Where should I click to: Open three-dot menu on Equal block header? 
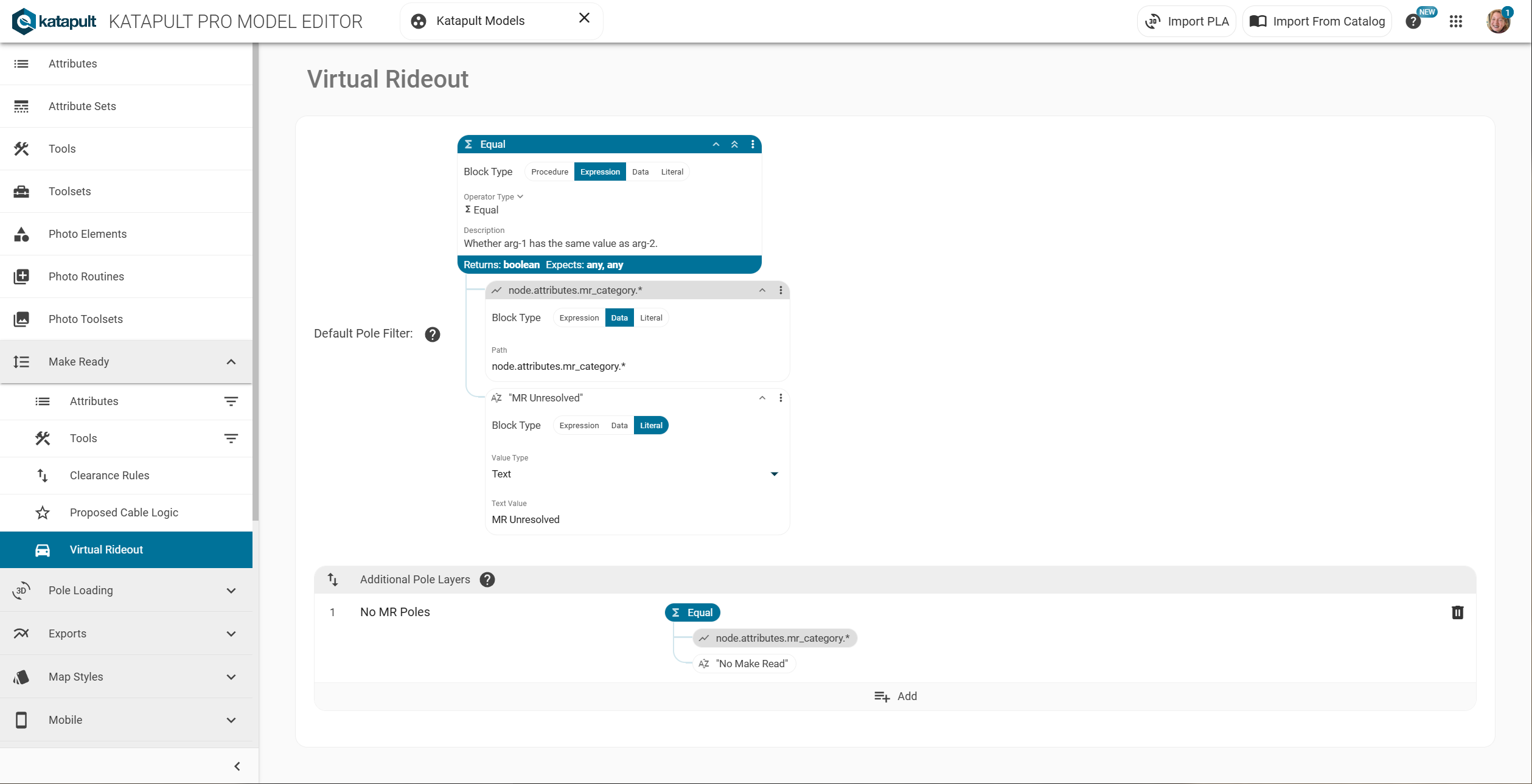[753, 144]
